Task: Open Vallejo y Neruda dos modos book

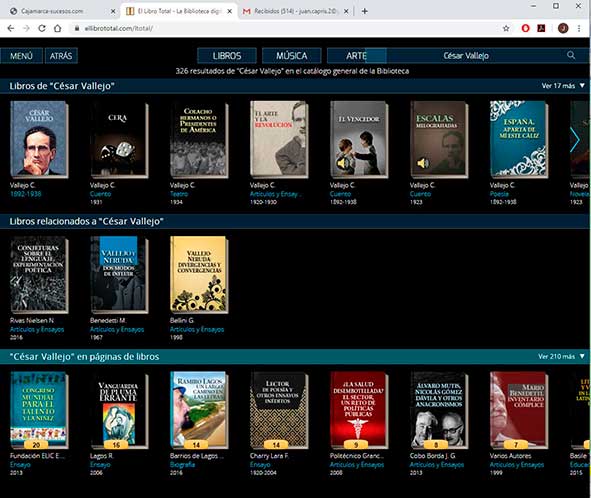Action: [119, 274]
